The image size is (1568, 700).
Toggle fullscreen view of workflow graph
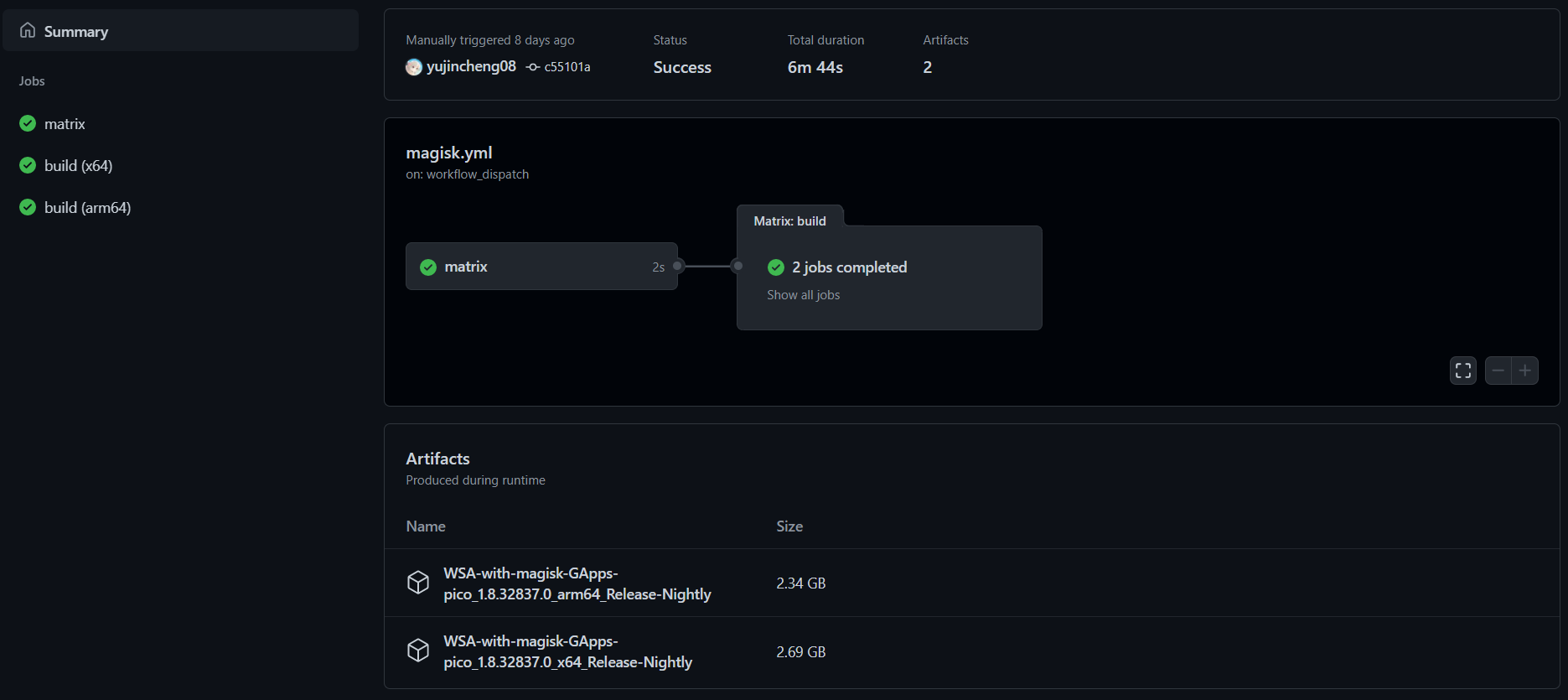point(1463,371)
